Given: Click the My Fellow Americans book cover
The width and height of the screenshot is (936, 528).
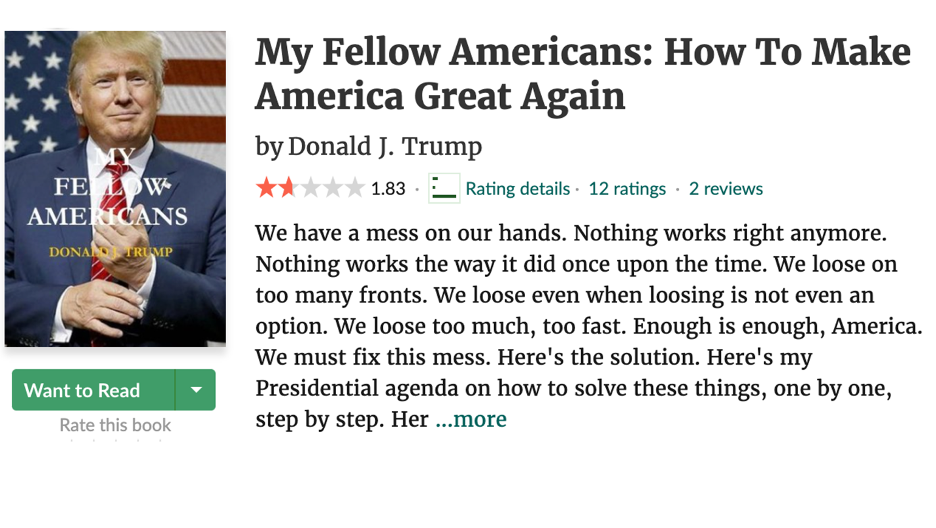Looking at the screenshot, I should (x=115, y=188).
